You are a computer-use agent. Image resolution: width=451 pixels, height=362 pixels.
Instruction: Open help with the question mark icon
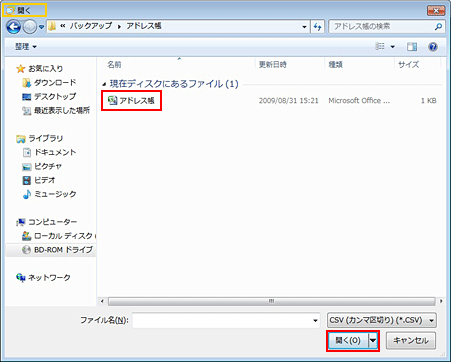[x=433, y=47]
